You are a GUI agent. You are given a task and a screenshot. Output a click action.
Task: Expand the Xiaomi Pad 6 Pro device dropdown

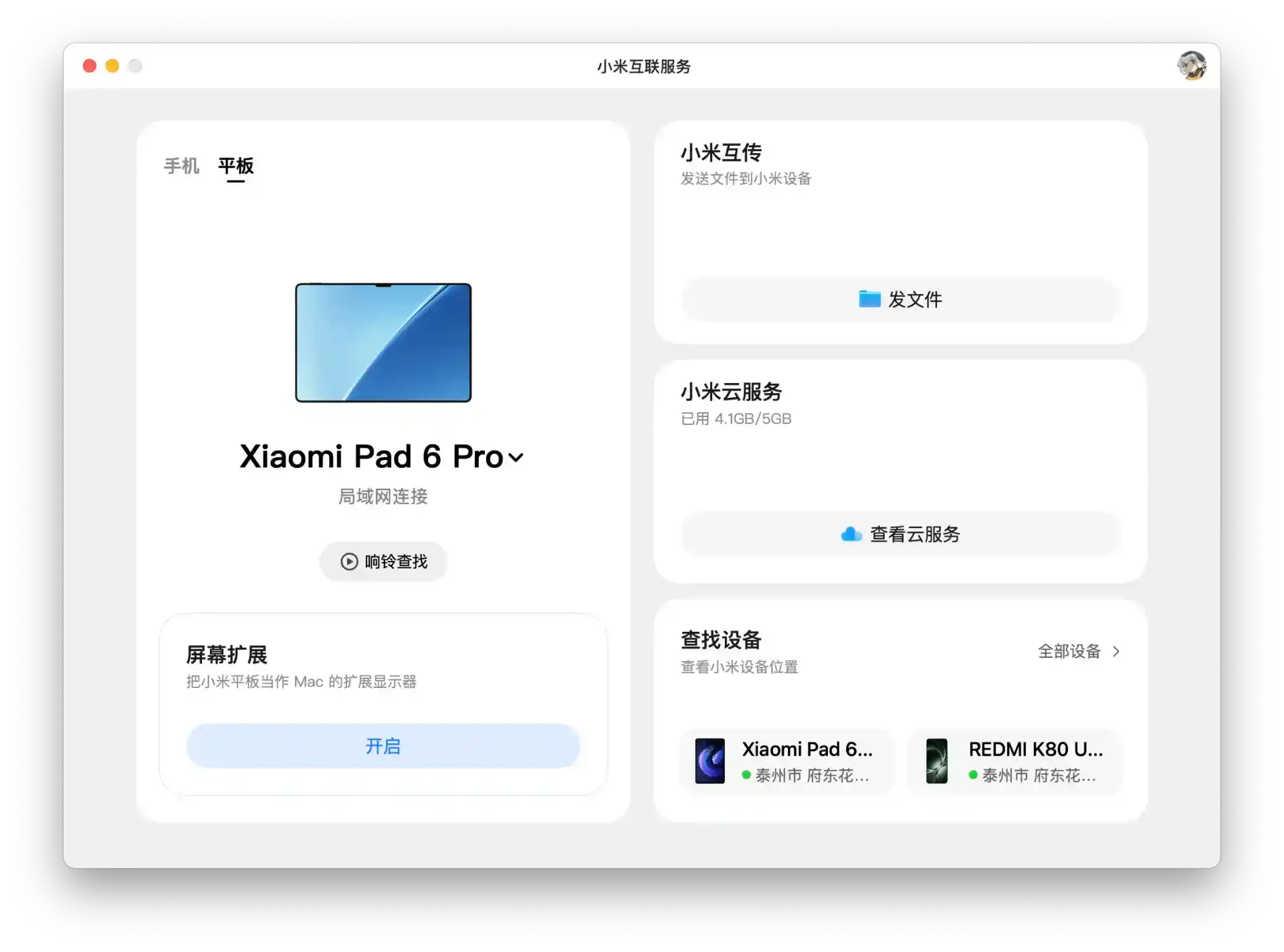click(x=516, y=458)
